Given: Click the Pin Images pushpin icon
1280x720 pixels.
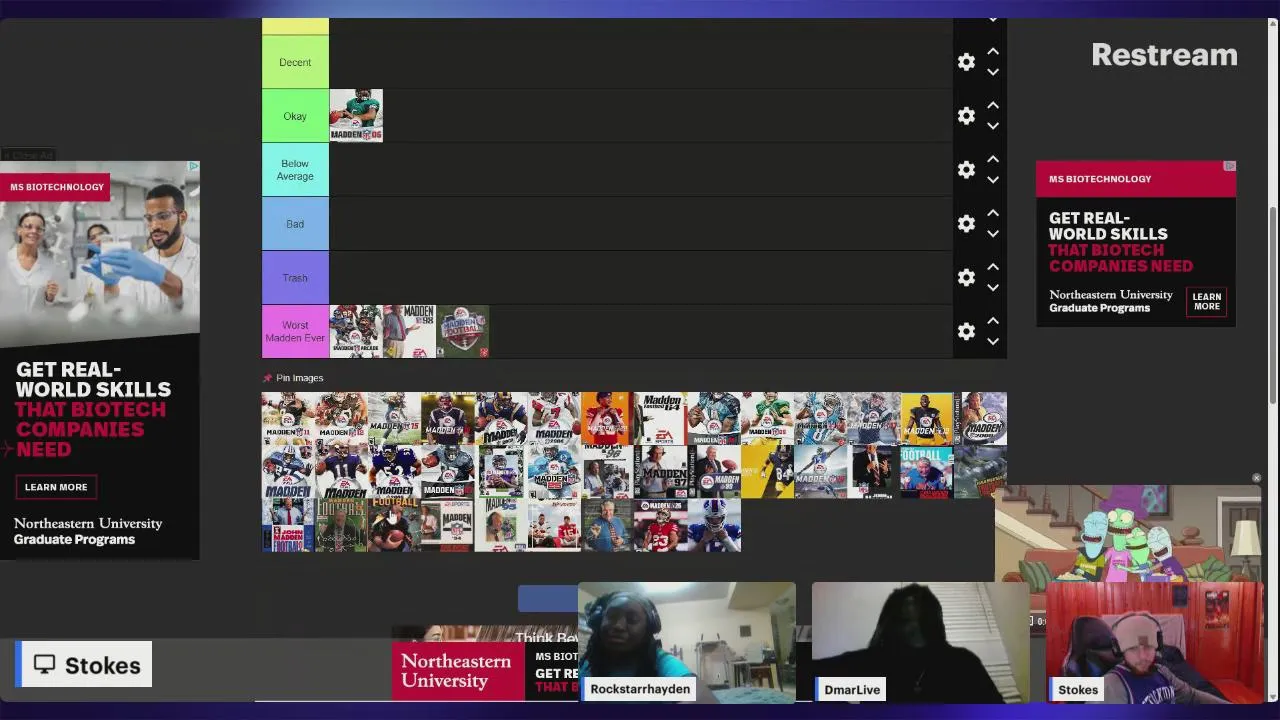Looking at the screenshot, I should coord(267,378).
